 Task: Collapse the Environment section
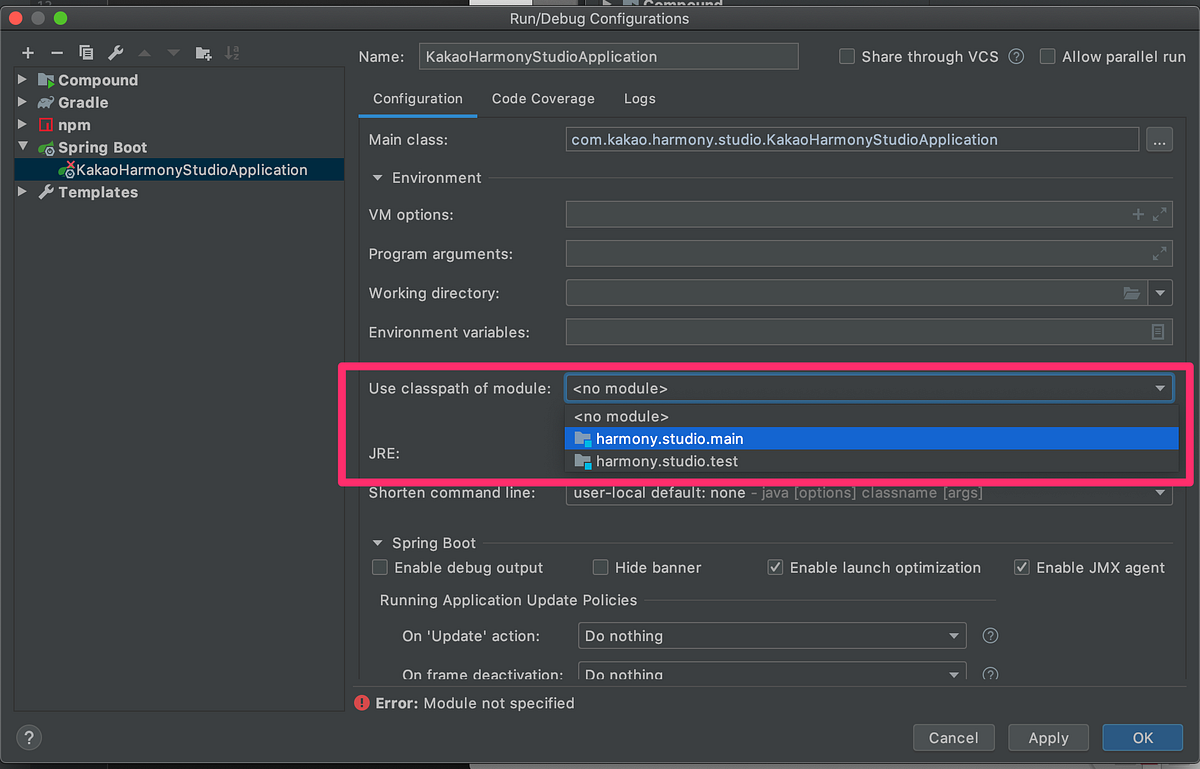[x=377, y=177]
